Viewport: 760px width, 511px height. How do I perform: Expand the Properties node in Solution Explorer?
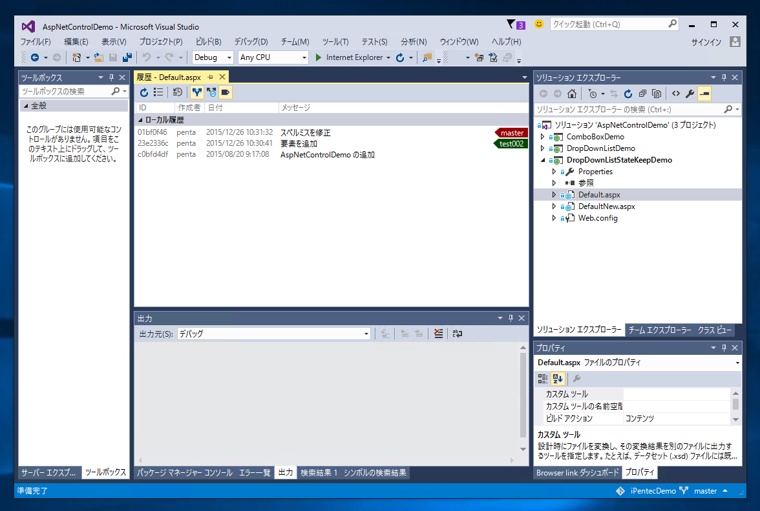tap(554, 172)
